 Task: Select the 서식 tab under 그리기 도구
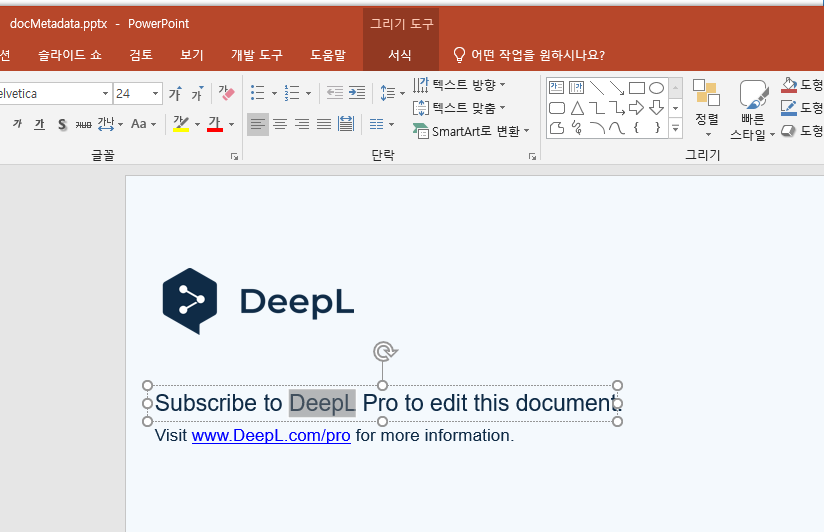point(400,55)
